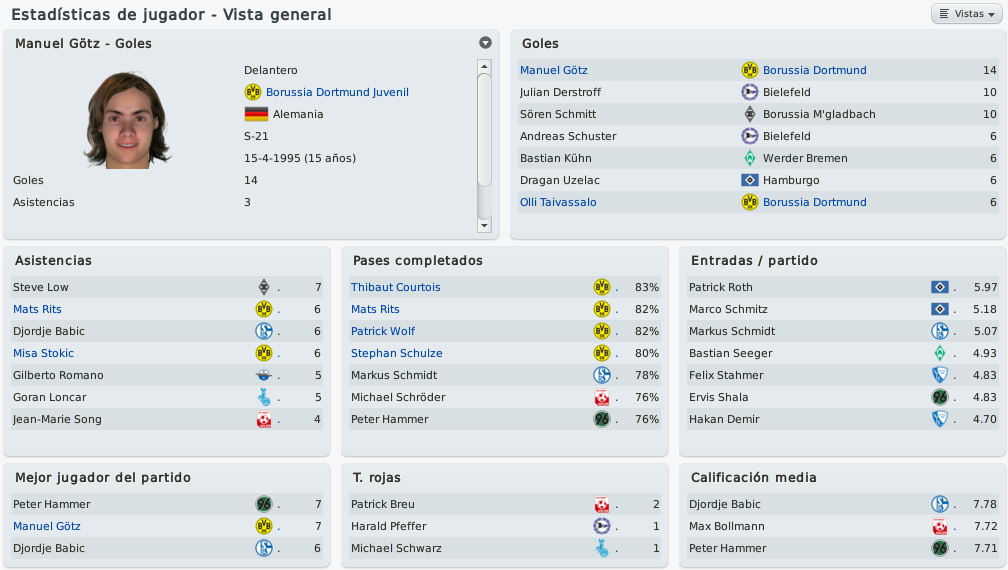Click the scroll down arrow in player info panel
This screenshot has height=570, width=1008.
(x=485, y=226)
